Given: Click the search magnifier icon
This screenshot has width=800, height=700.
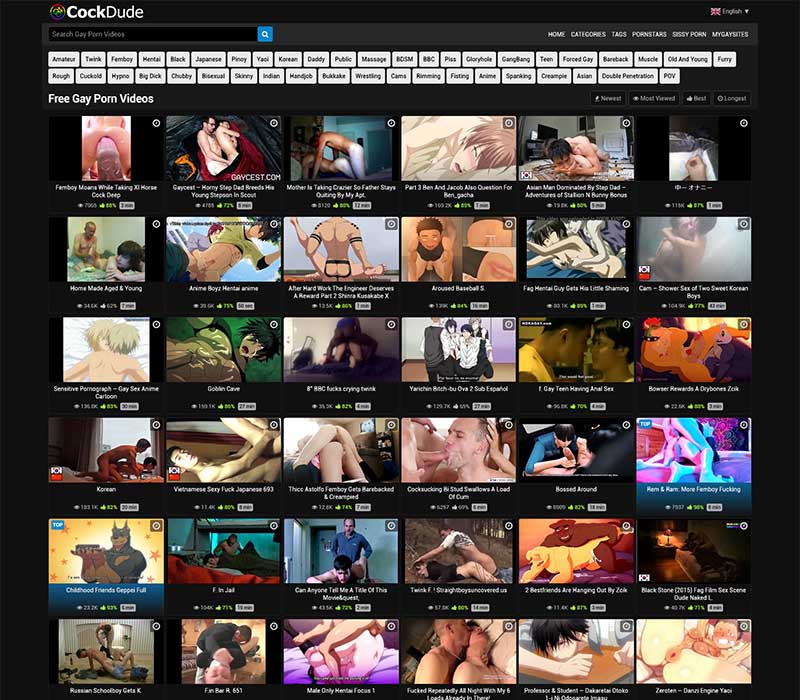Looking at the screenshot, I should coord(264,33).
